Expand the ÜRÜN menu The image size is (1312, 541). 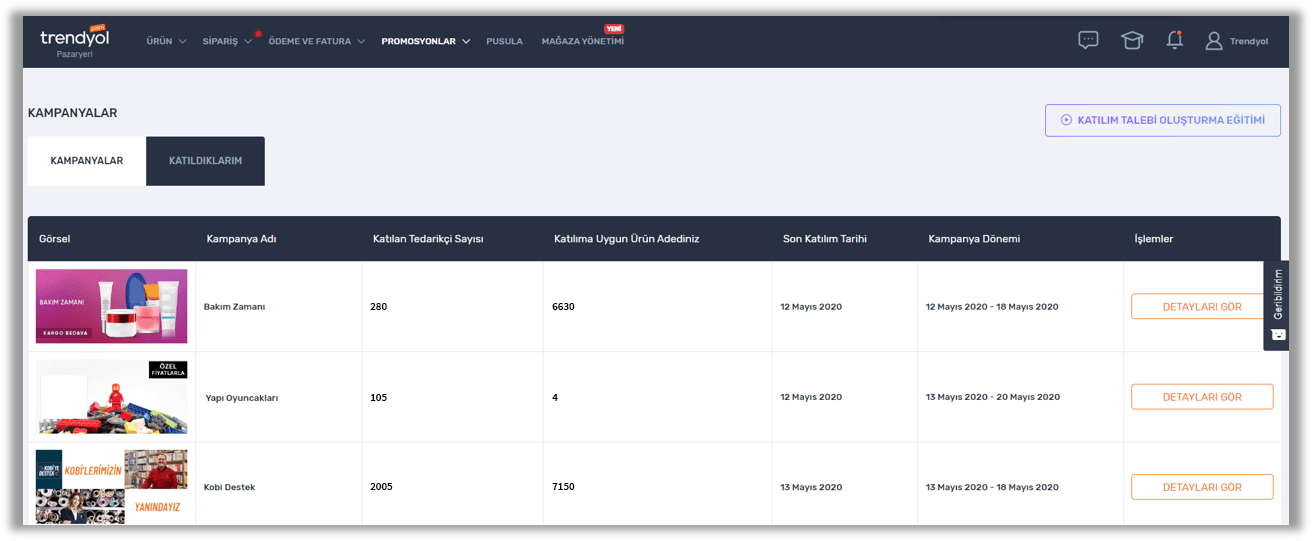166,42
